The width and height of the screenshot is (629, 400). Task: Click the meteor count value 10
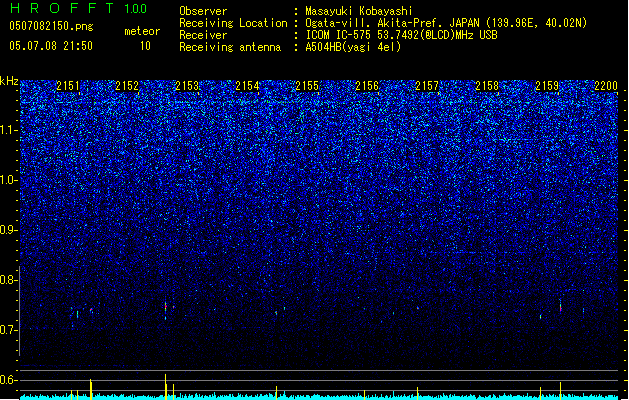(145, 46)
